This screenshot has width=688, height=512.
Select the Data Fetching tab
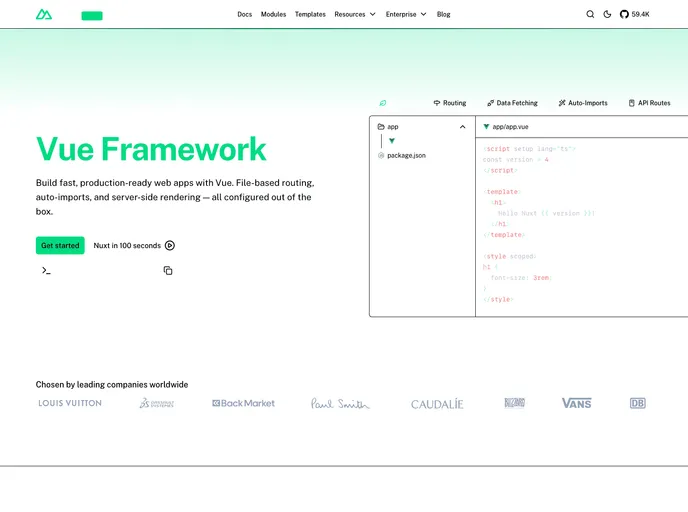click(x=512, y=103)
